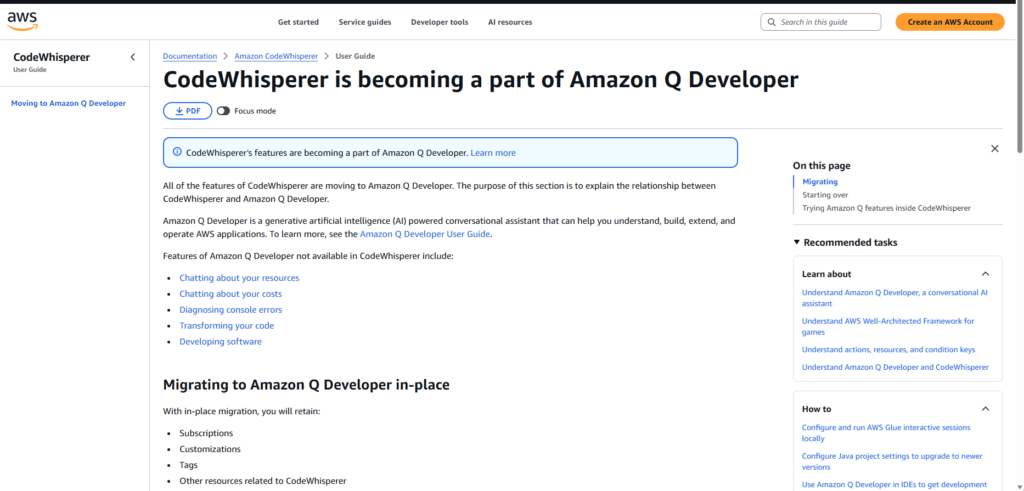Image resolution: width=1024 pixels, height=491 pixels.
Task: Download the page as PDF
Action: [x=187, y=111]
